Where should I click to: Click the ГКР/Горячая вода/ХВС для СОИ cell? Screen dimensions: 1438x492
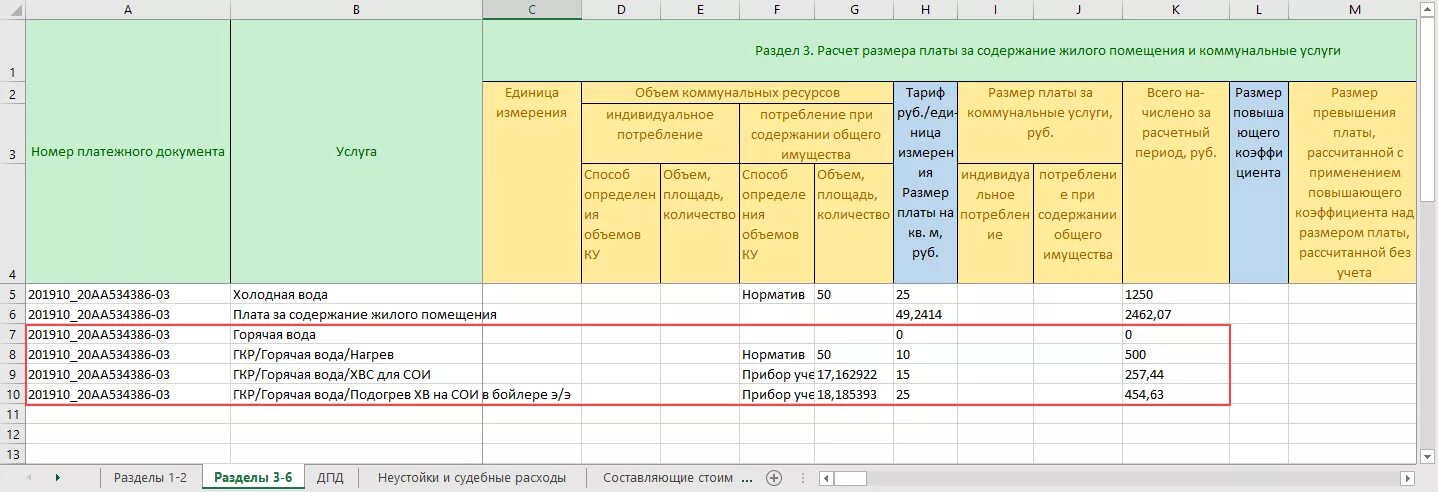(356, 374)
